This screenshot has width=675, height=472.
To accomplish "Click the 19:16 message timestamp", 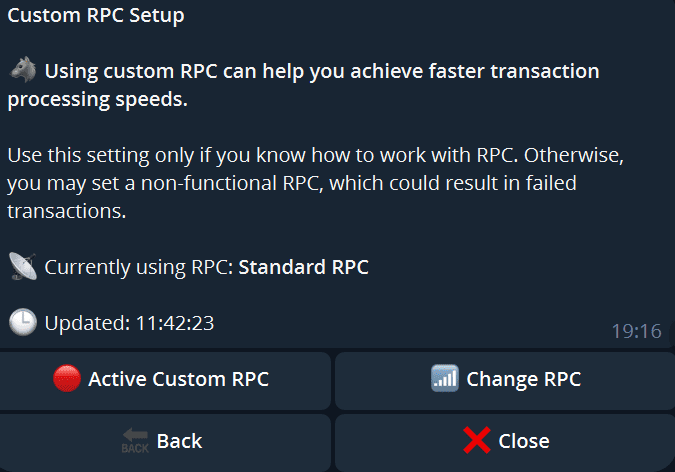I will [637, 331].
